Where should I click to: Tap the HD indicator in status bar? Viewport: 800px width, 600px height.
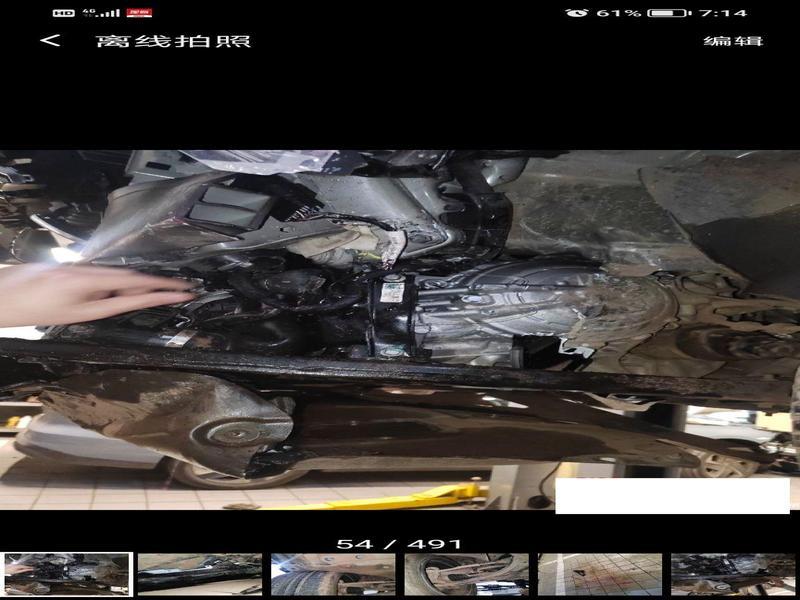point(63,13)
